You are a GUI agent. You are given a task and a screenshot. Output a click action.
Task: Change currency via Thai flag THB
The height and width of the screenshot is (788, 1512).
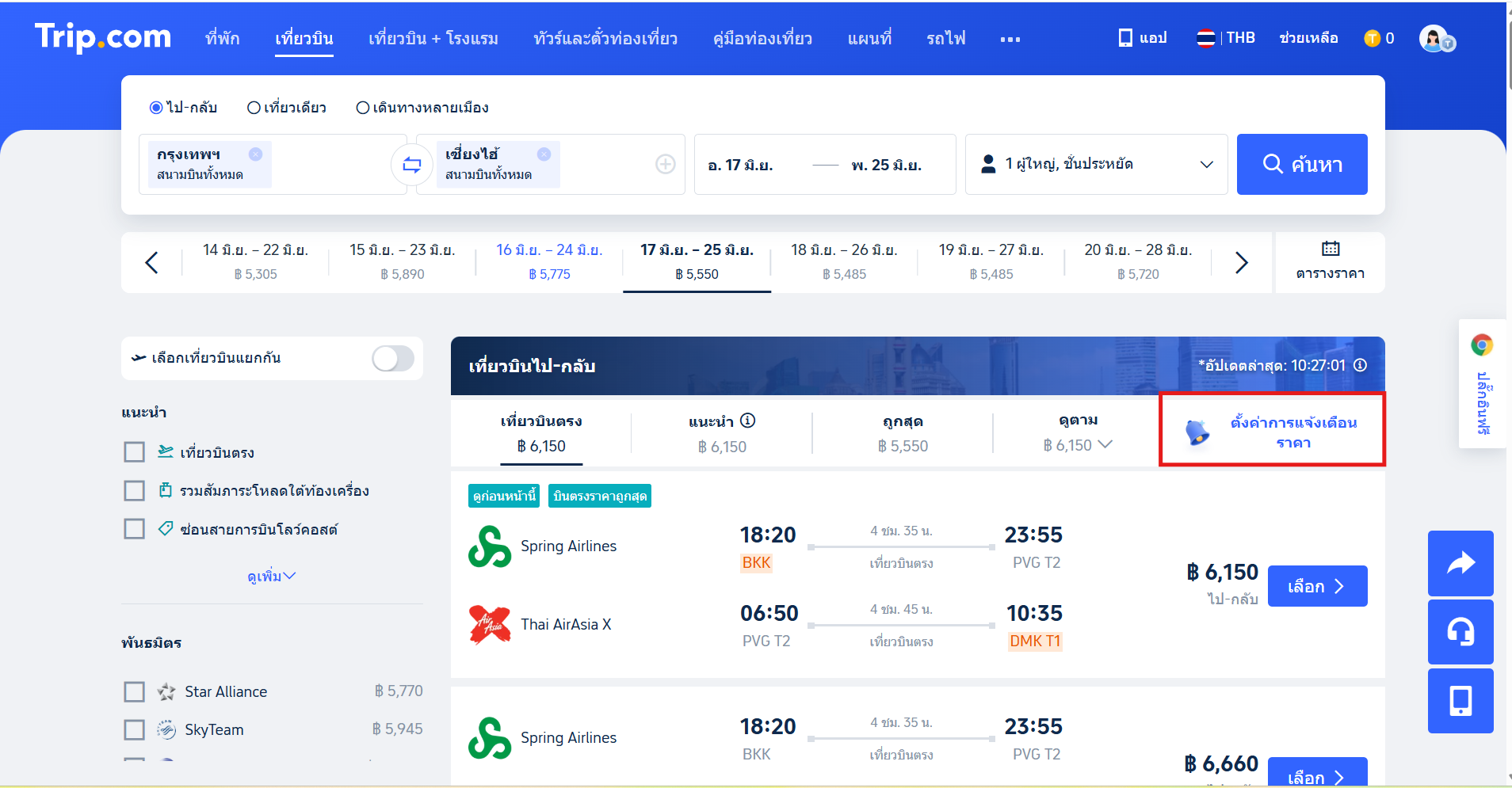pos(1226,38)
